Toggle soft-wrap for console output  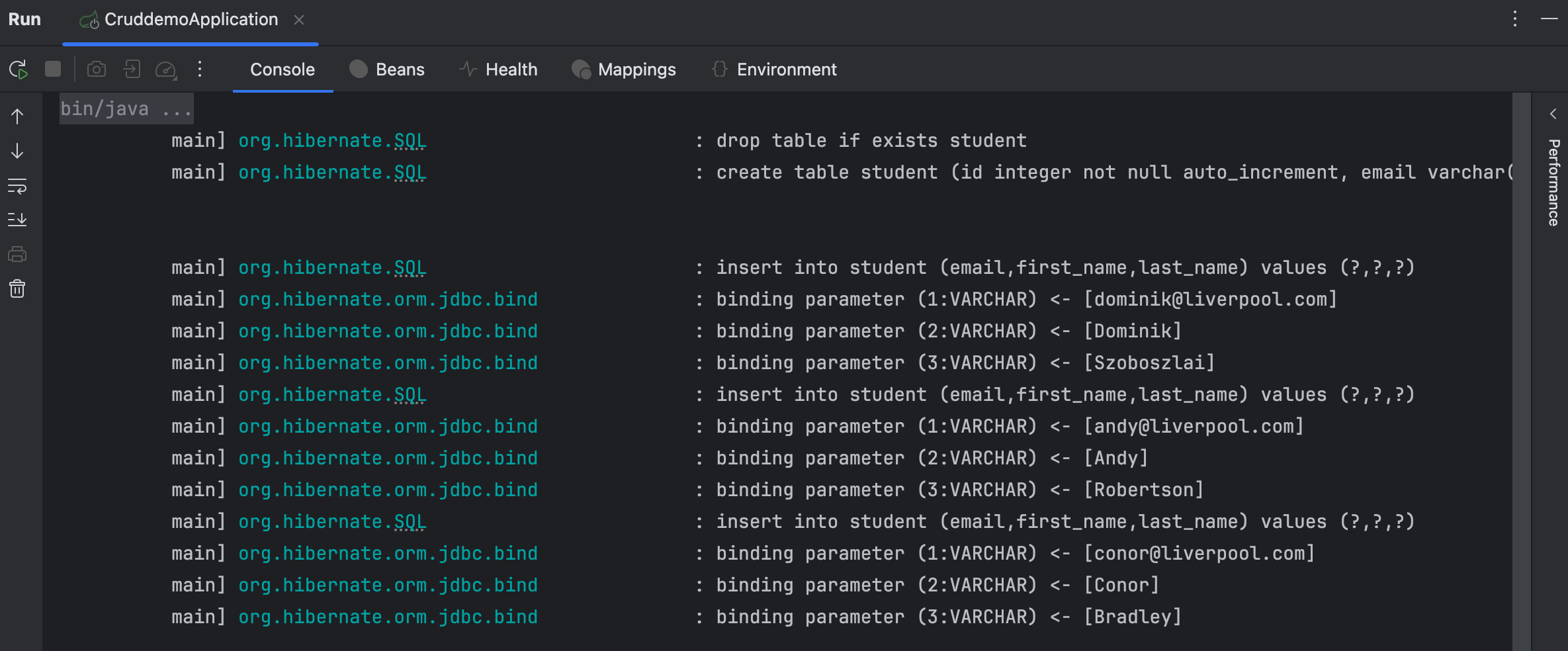[x=17, y=186]
